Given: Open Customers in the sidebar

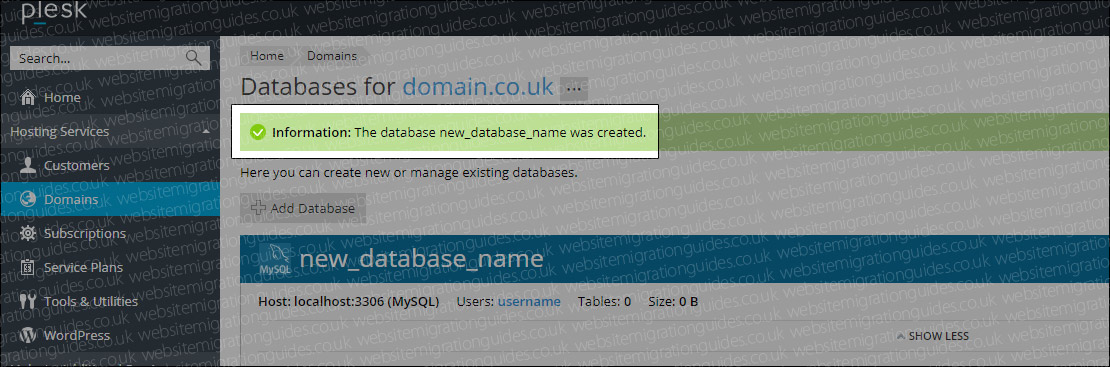Looking at the screenshot, I should (x=76, y=165).
